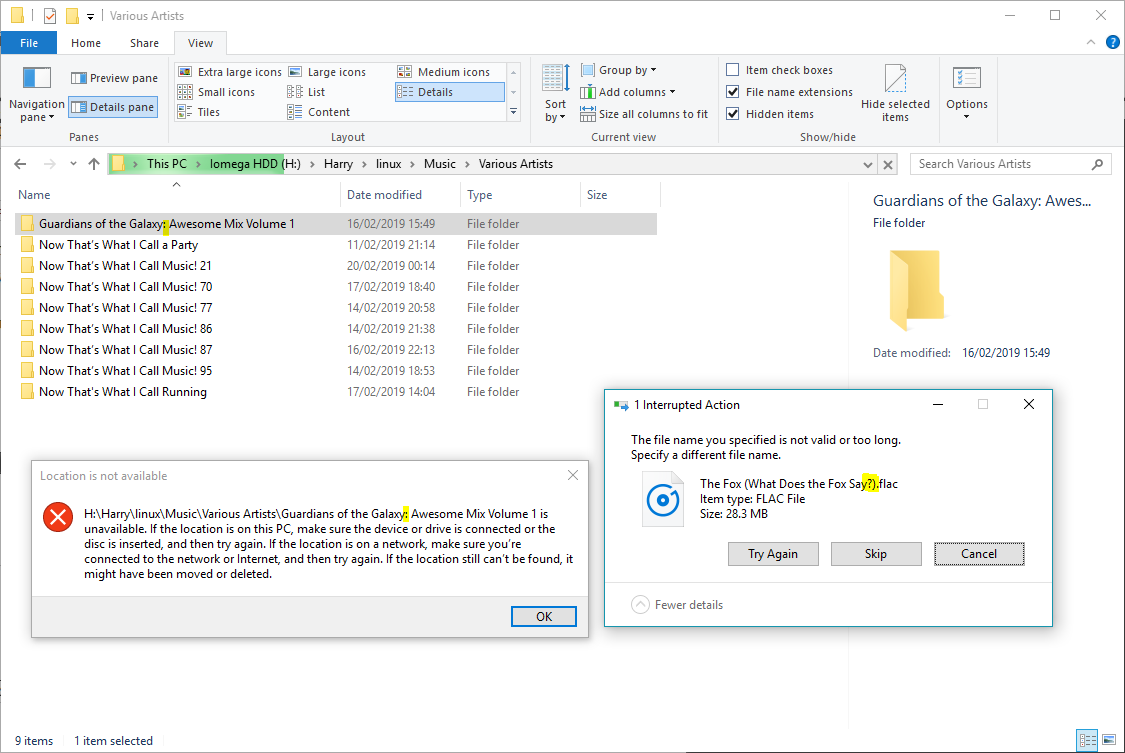Click the Harry breadcrumb
1125x753 pixels.
338,164
